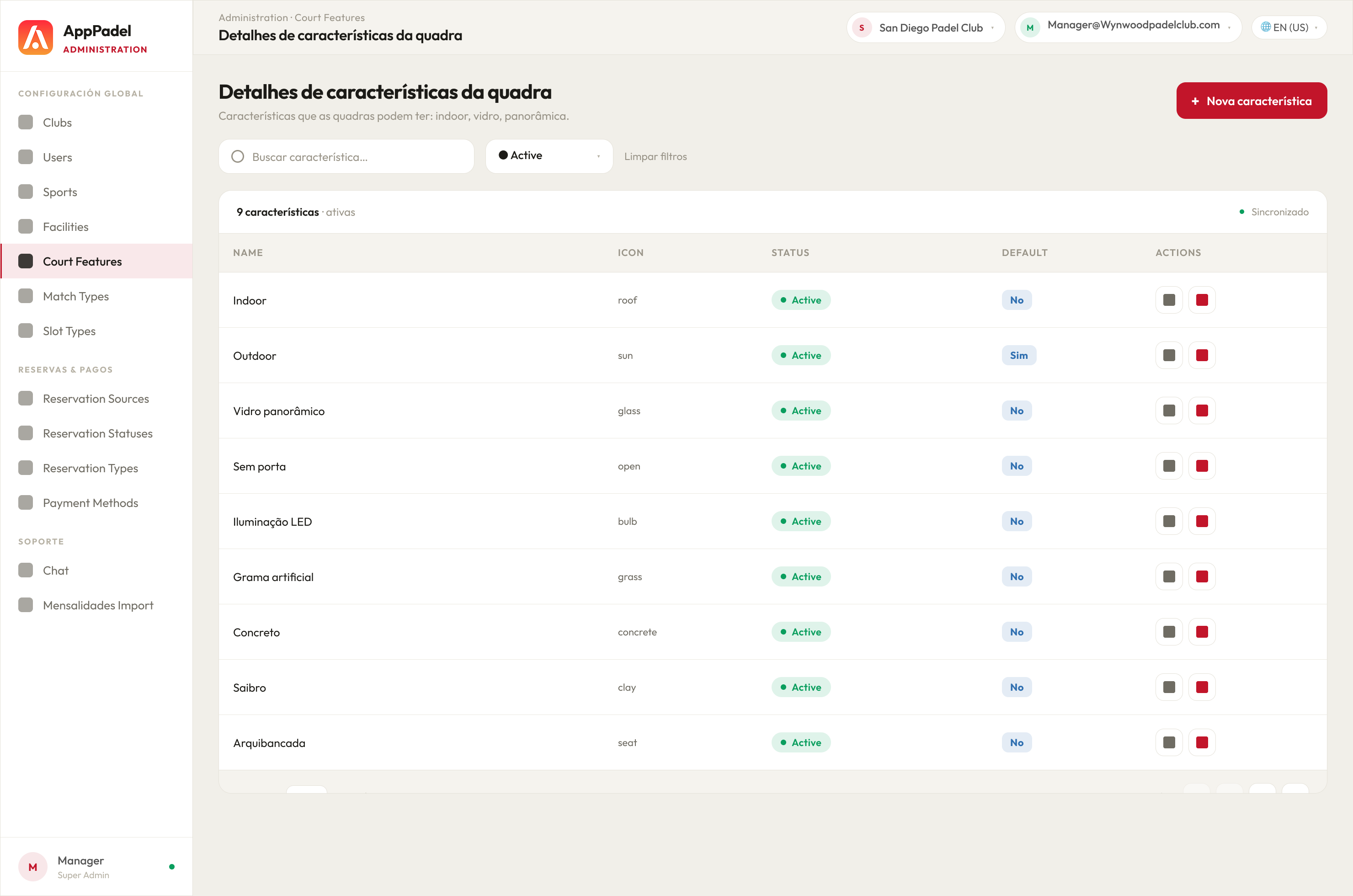Click the Mensalidades Import sidebar icon
Viewport: 1353px width, 896px height.
pos(26,605)
